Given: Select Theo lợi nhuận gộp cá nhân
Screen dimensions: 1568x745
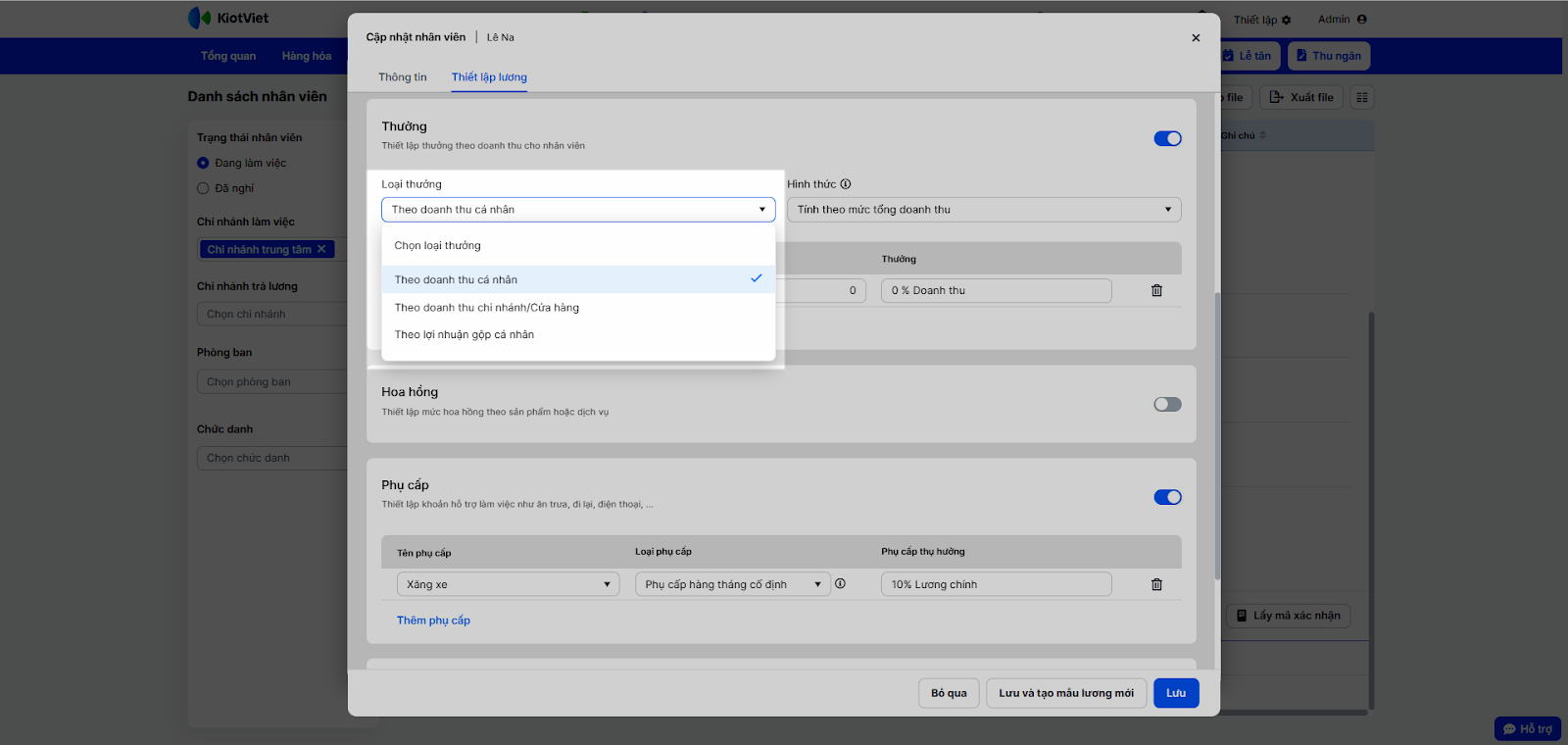Looking at the screenshot, I should click(465, 335).
